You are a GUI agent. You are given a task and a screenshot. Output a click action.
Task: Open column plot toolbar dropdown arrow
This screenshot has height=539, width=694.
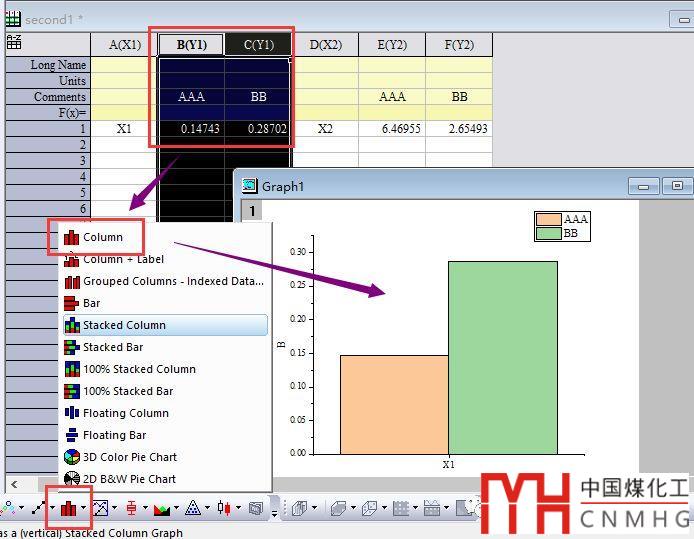tap(83, 508)
